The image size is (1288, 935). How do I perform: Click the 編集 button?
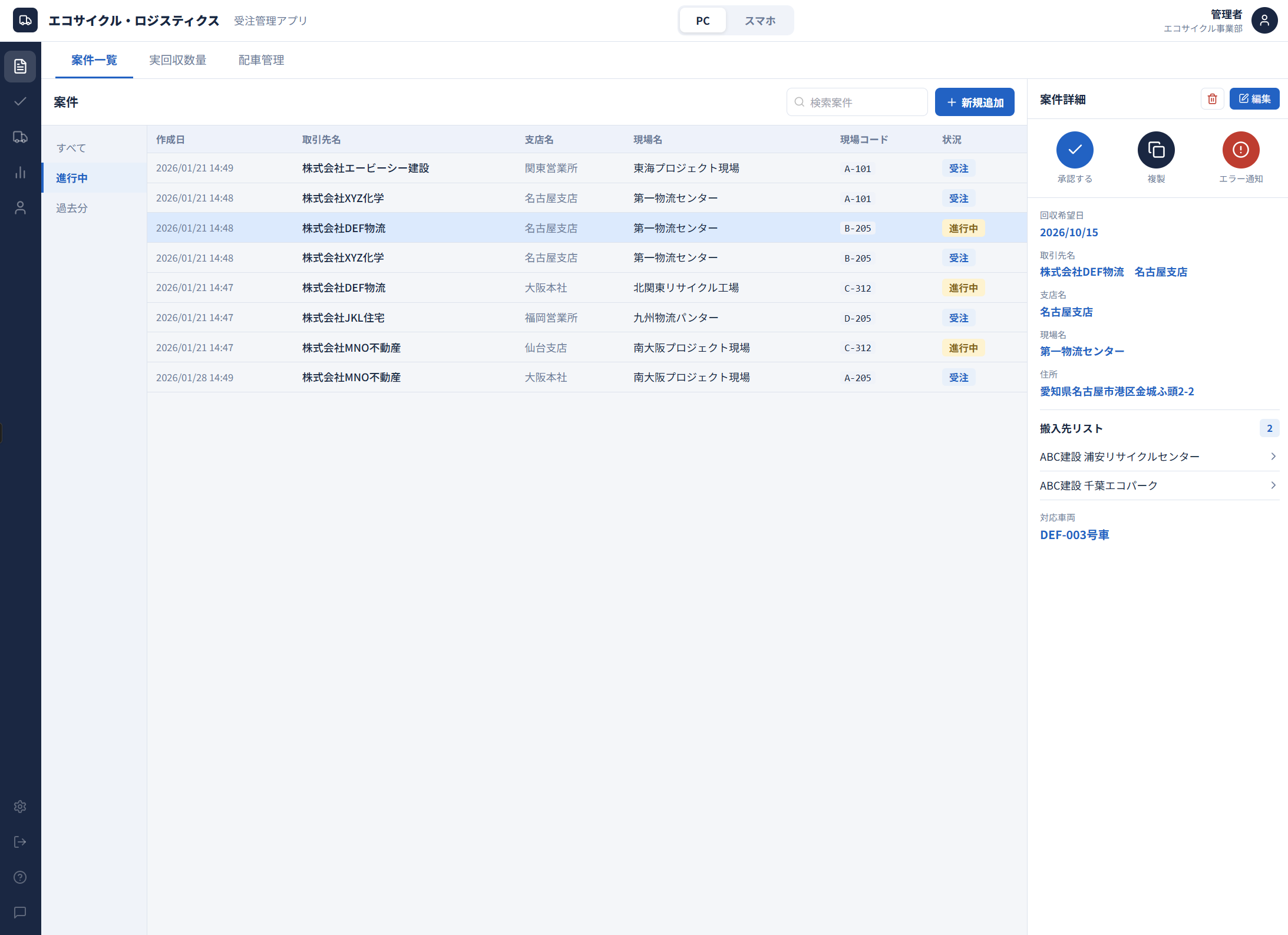point(1254,99)
